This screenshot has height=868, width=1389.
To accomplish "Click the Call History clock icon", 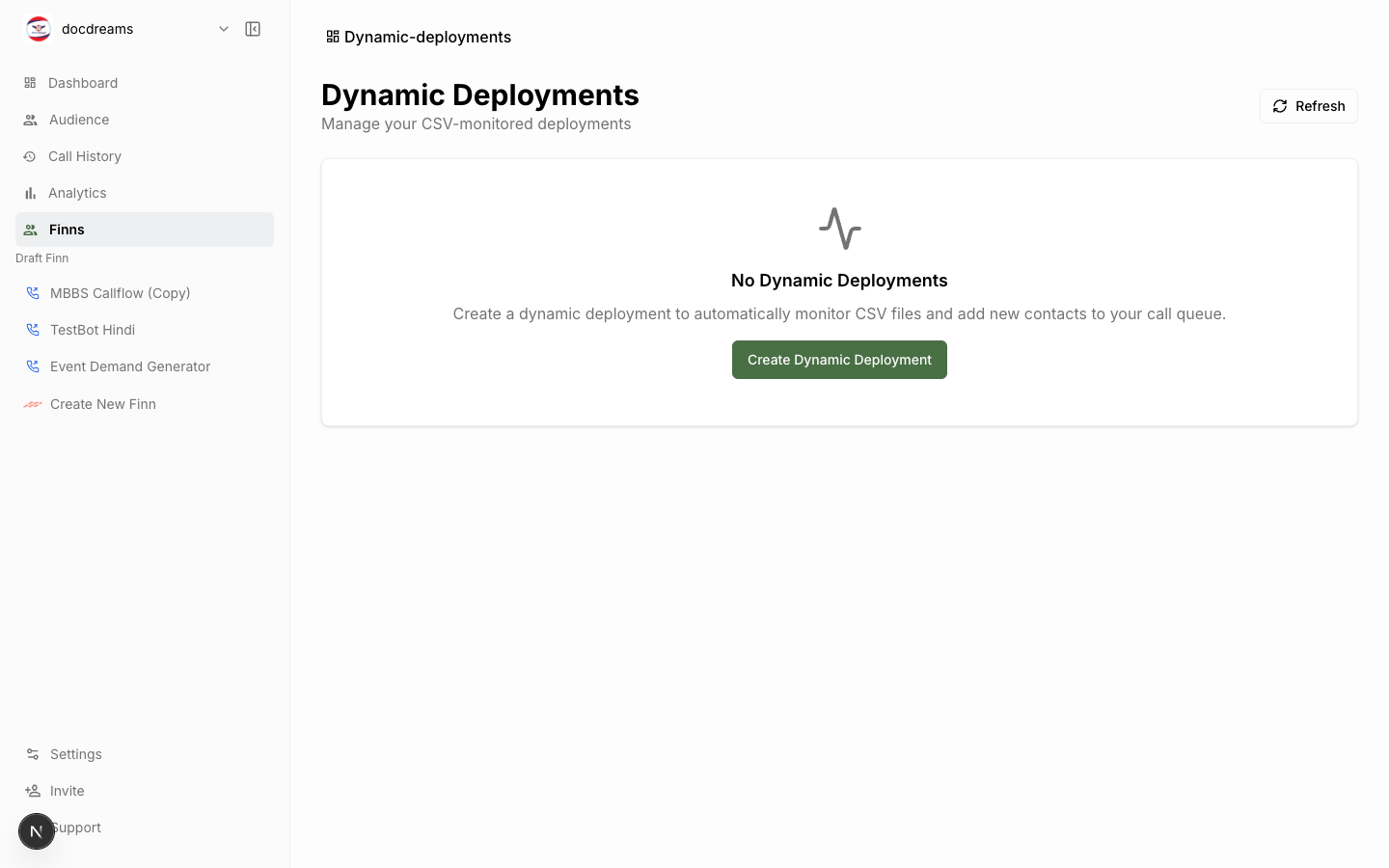I will click(30, 156).
